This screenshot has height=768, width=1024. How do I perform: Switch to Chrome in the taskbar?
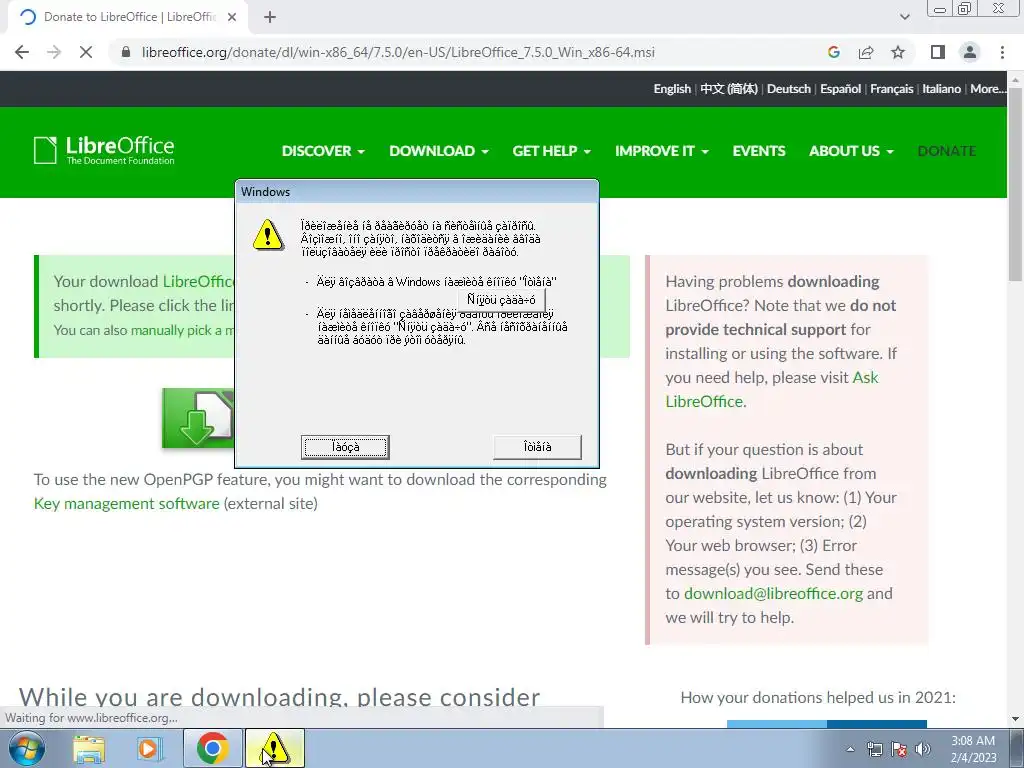point(213,748)
